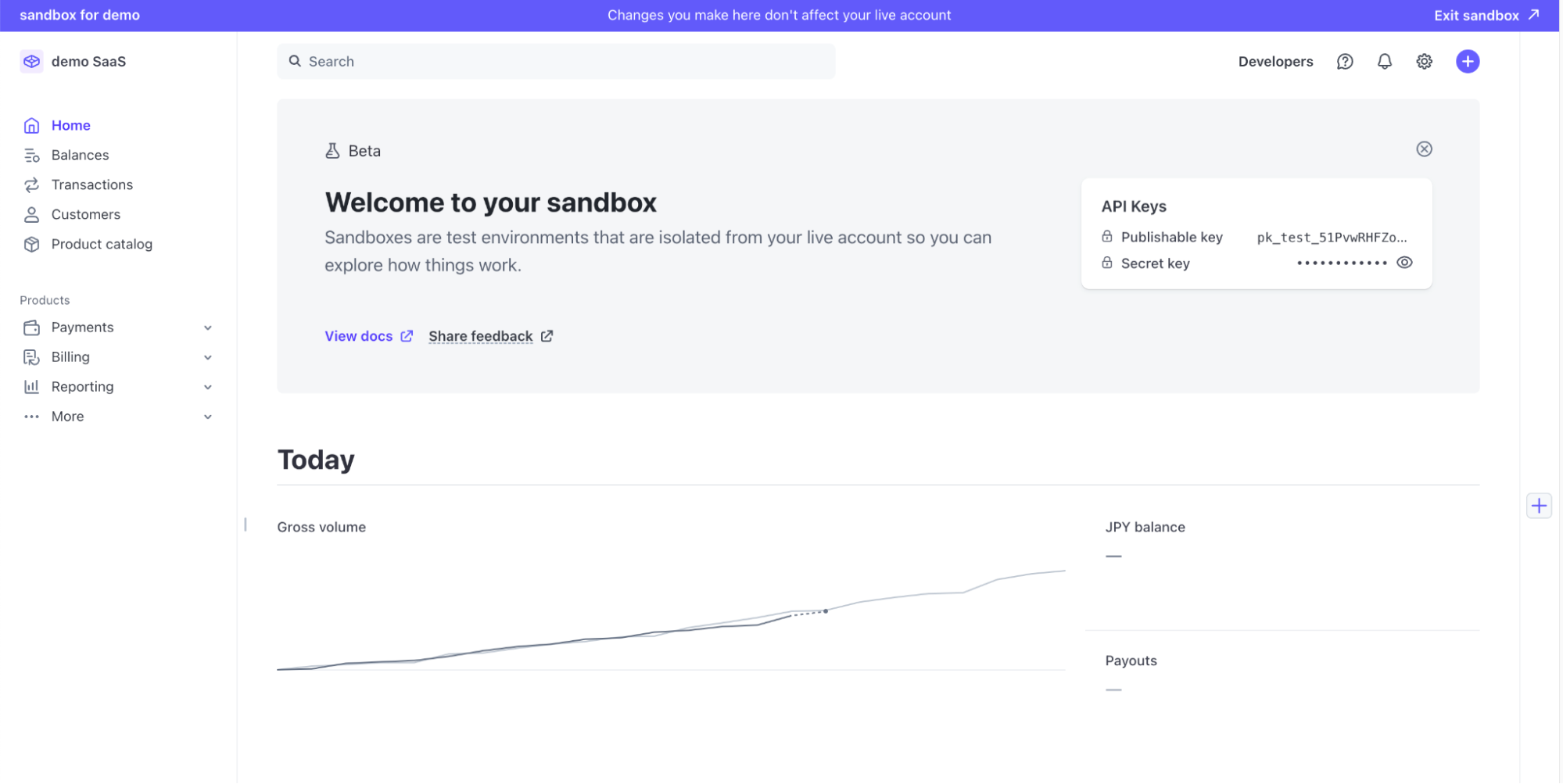Expand the Billing menu chevron
The width and height of the screenshot is (1563, 784).
(x=208, y=357)
